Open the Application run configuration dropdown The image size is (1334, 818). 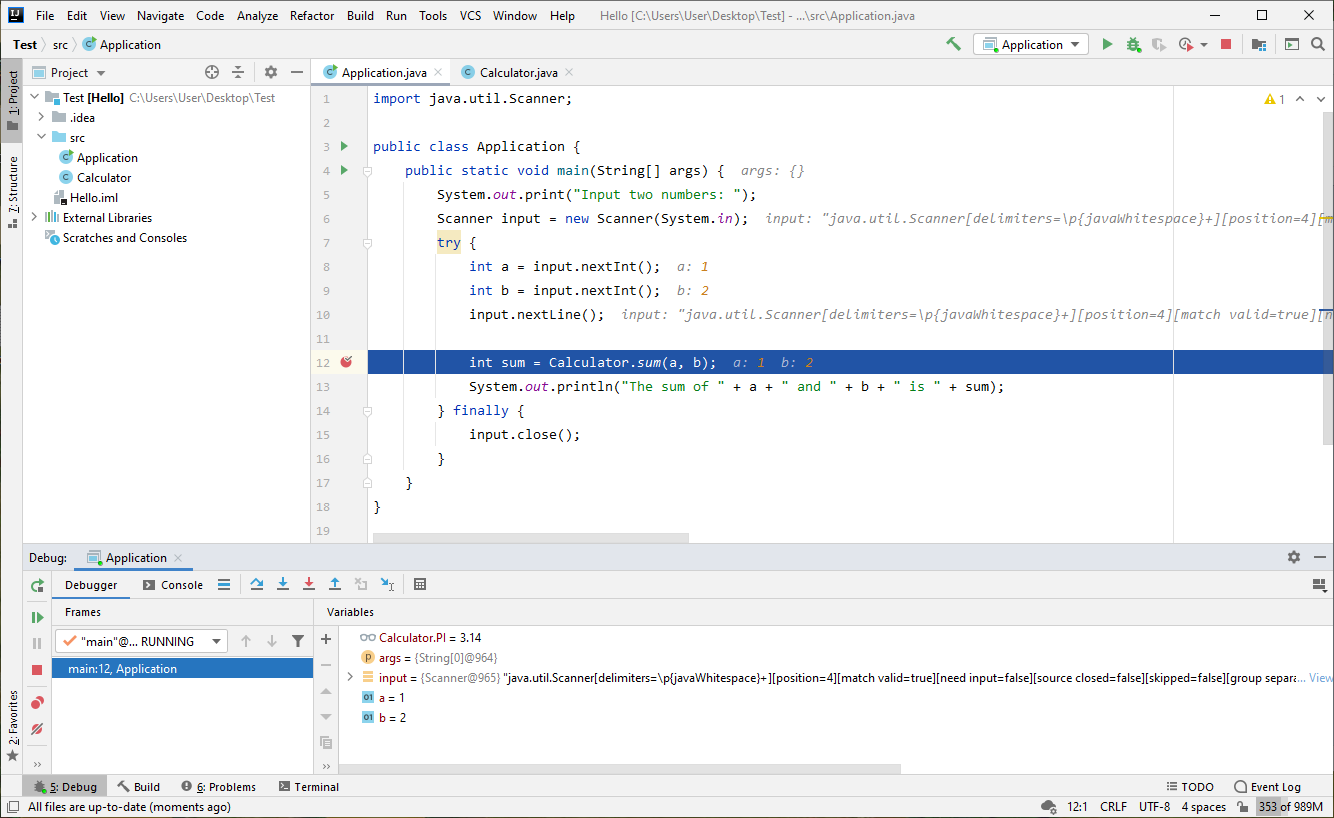(1032, 44)
